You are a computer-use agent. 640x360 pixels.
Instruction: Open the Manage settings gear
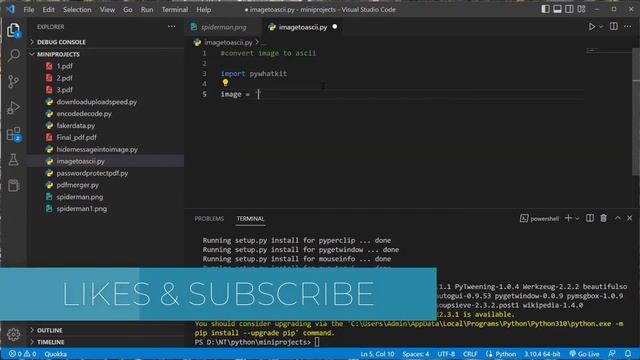tap(13, 334)
